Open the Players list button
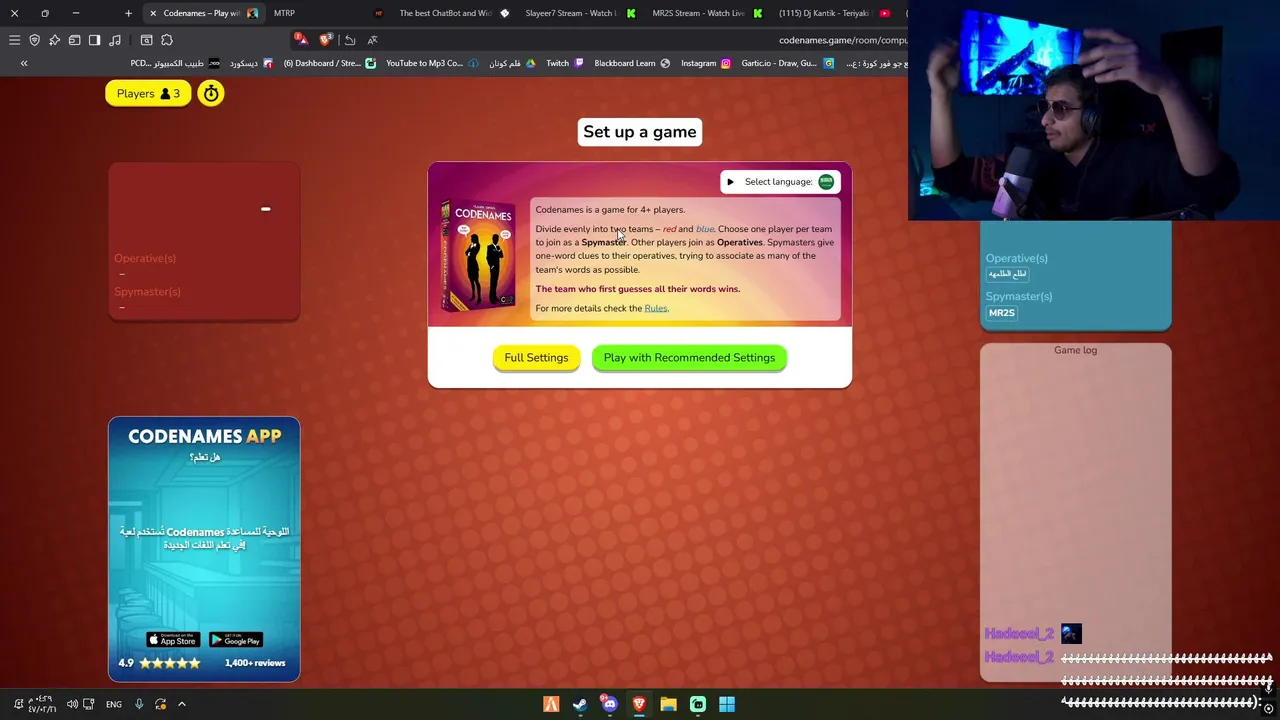 pyautogui.click(x=148, y=93)
